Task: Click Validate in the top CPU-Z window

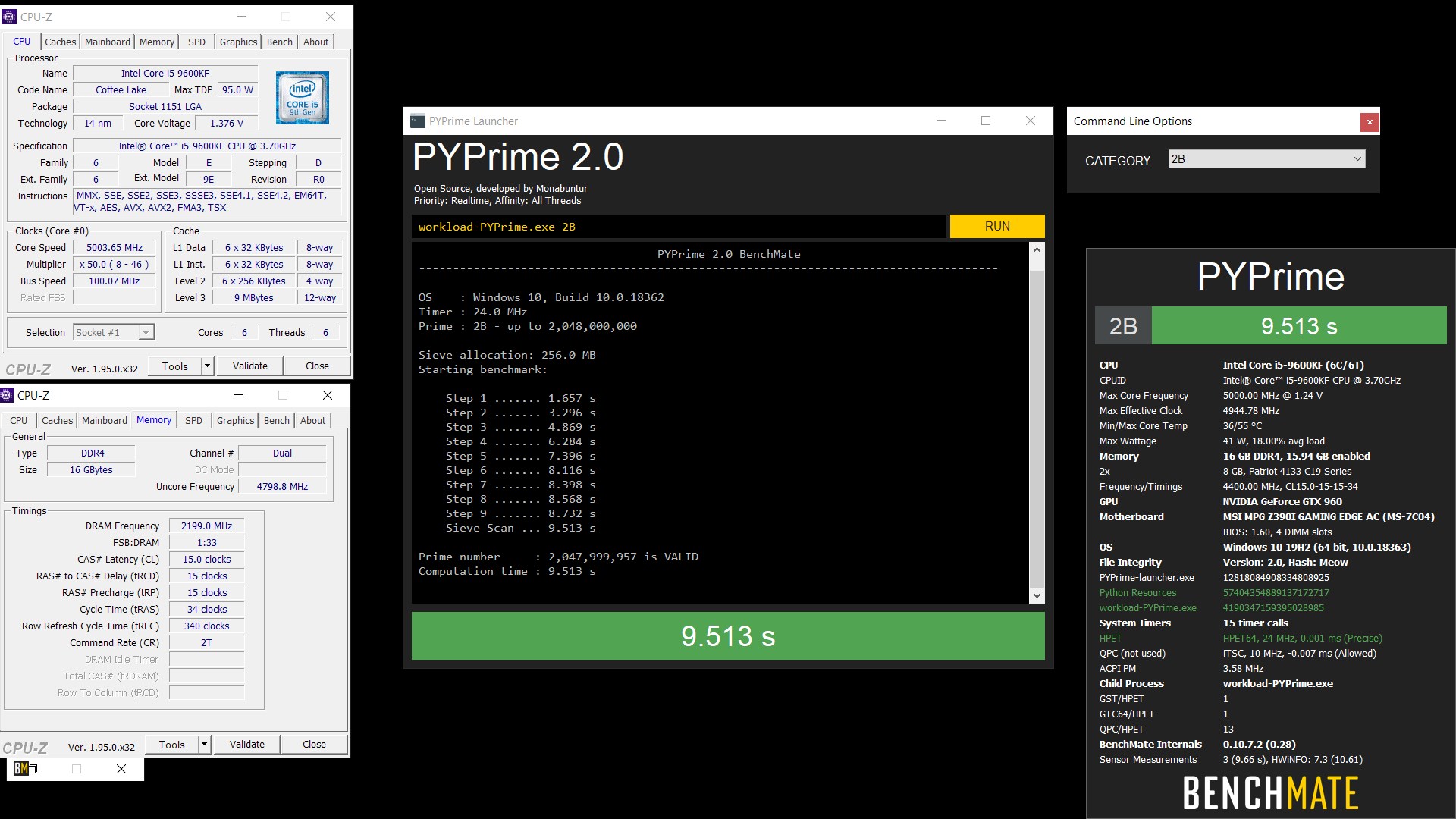Action: [x=250, y=366]
